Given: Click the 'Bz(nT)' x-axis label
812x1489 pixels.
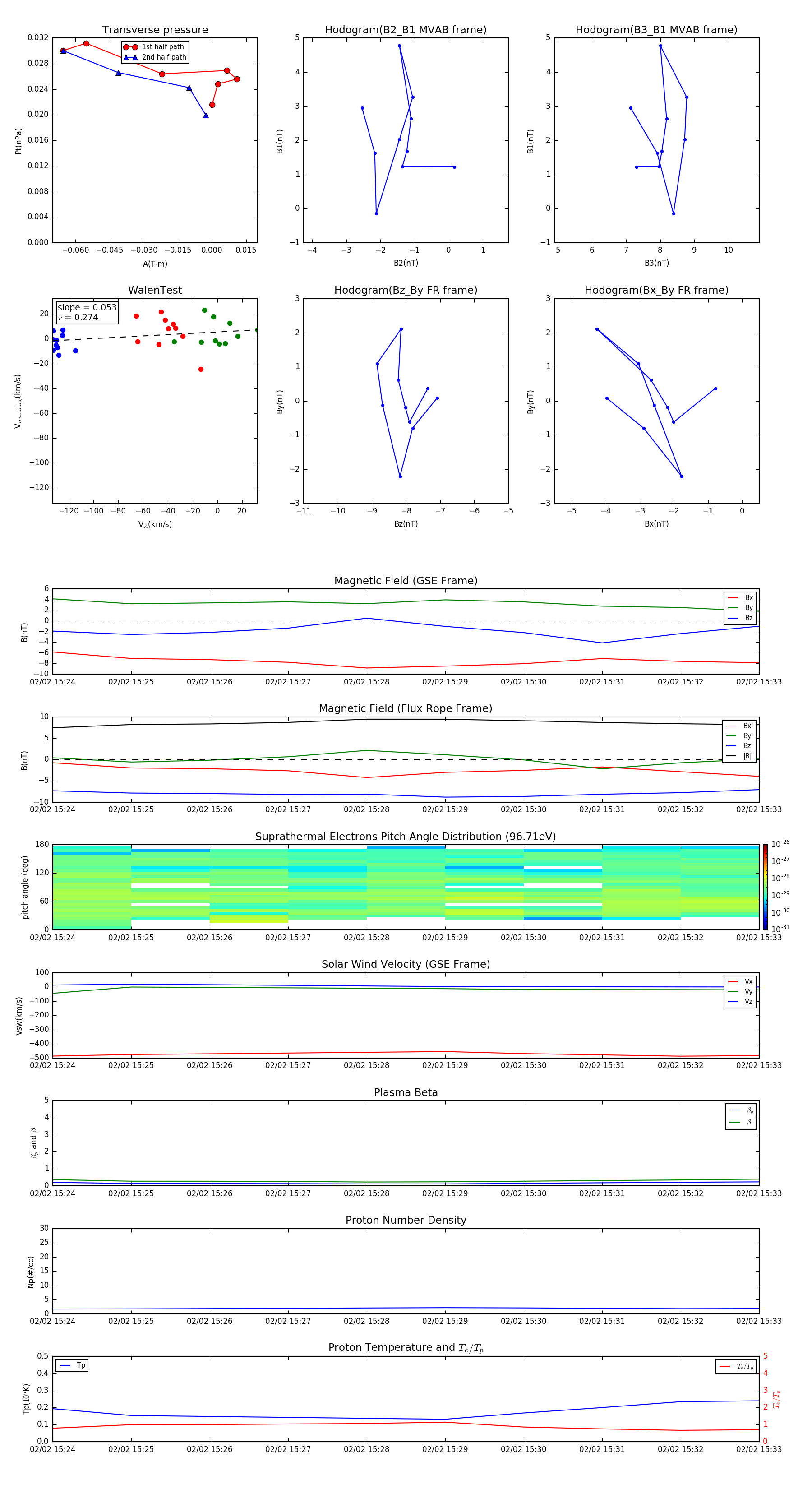Looking at the screenshot, I should coord(406,524).
